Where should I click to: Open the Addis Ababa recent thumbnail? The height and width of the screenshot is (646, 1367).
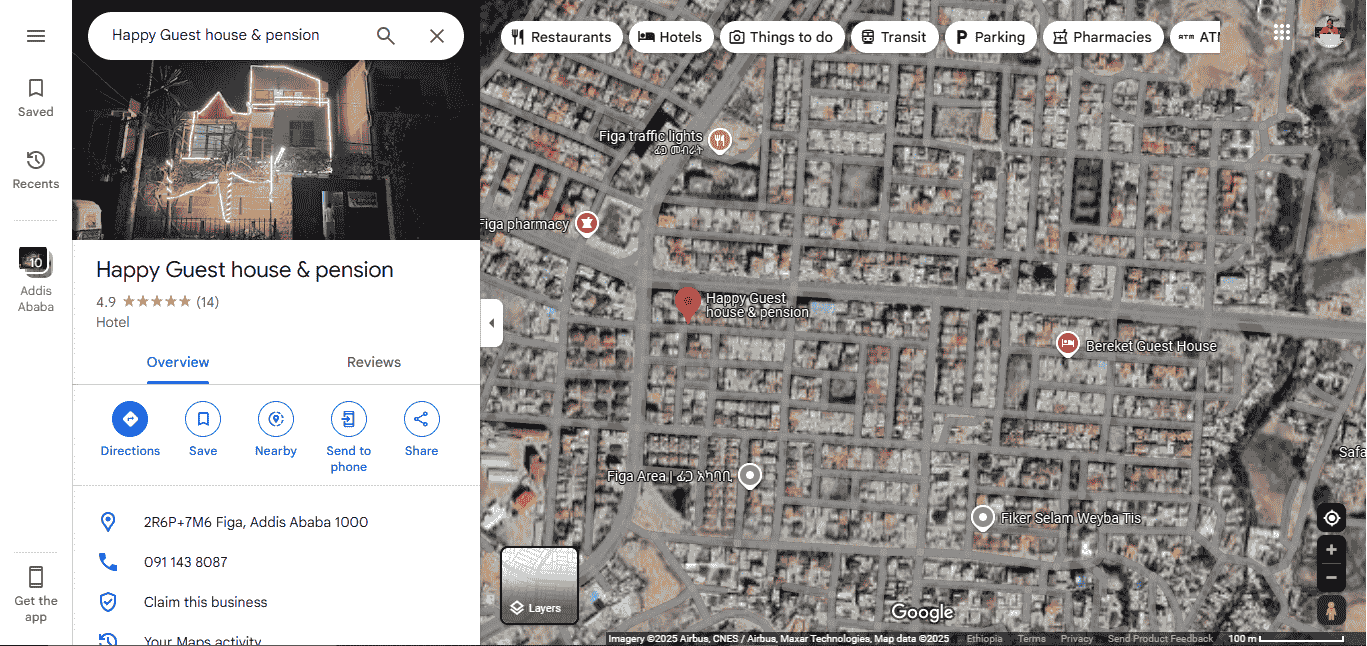click(x=36, y=280)
